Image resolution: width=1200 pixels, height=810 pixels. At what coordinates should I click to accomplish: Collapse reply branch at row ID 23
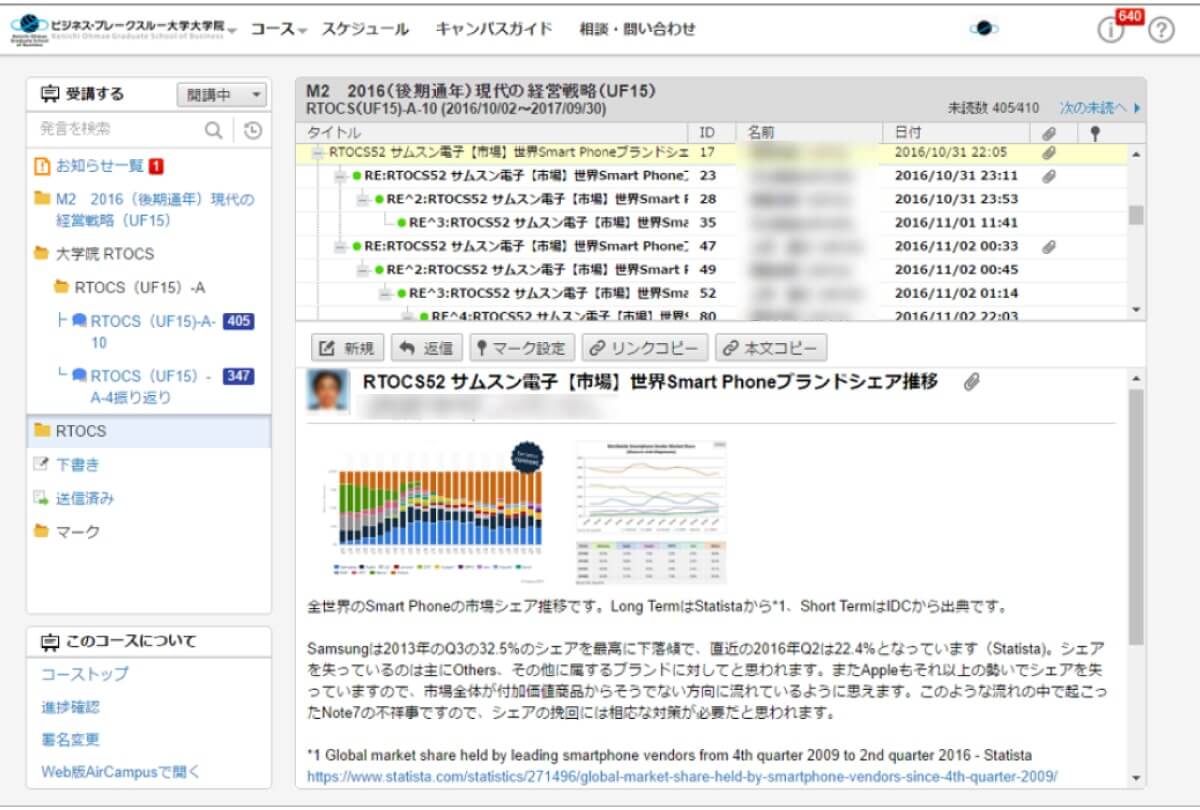click(340, 176)
